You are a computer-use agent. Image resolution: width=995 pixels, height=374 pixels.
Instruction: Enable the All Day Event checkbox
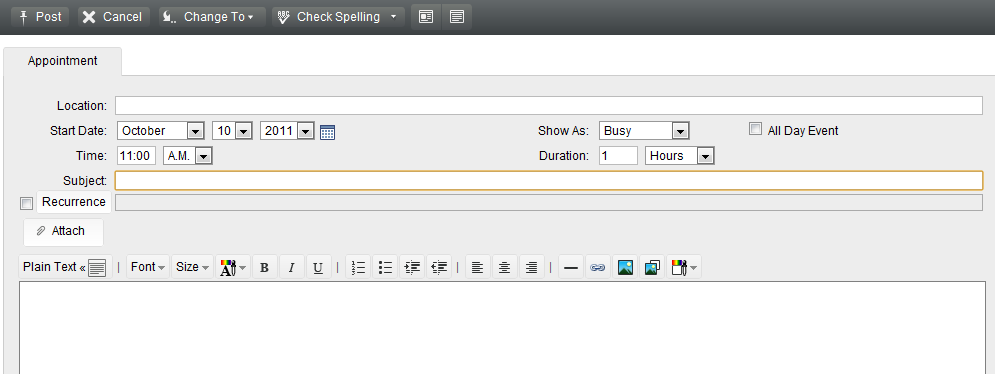pos(755,130)
